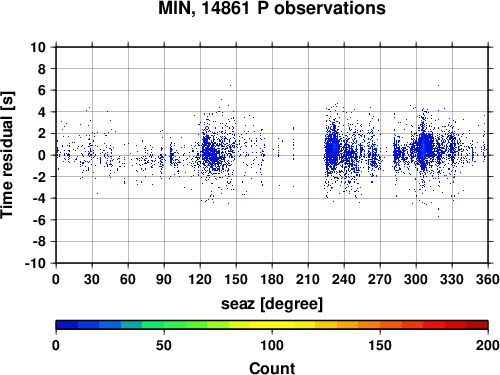Select the dark blue colorbar segment

tap(67, 325)
